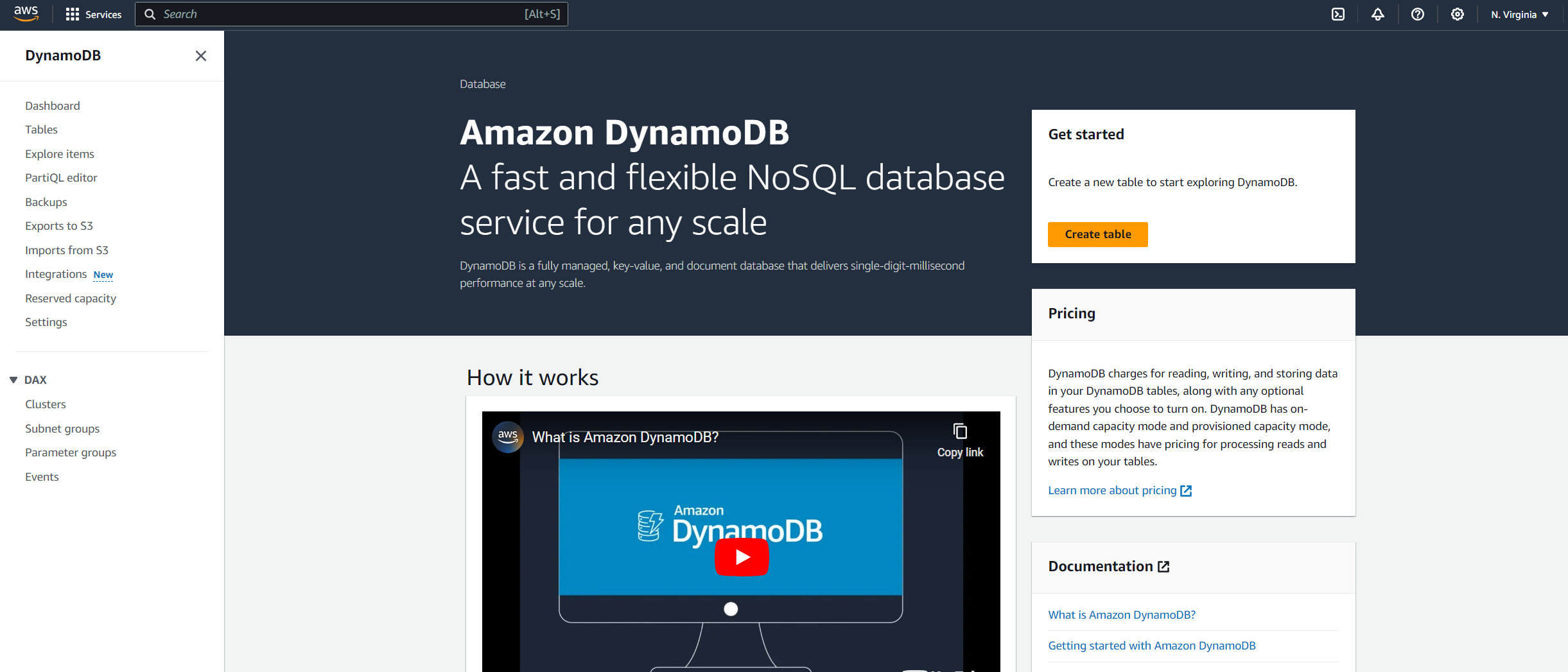The image size is (1568, 672).
Task: Collapse the DAX section
Action: pyautogui.click(x=13, y=380)
